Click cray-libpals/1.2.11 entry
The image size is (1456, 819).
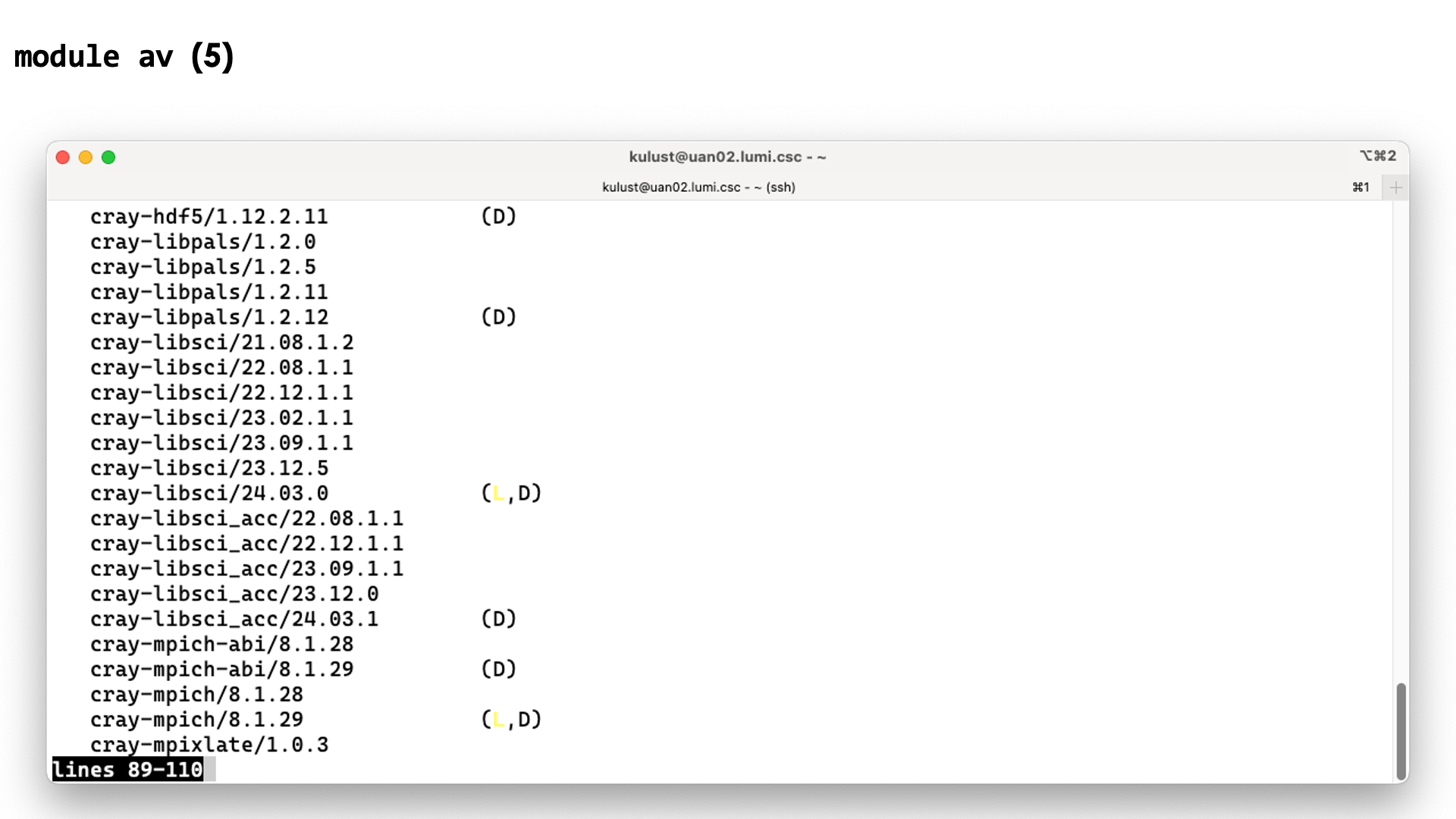pyautogui.click(x=209, y=292)
